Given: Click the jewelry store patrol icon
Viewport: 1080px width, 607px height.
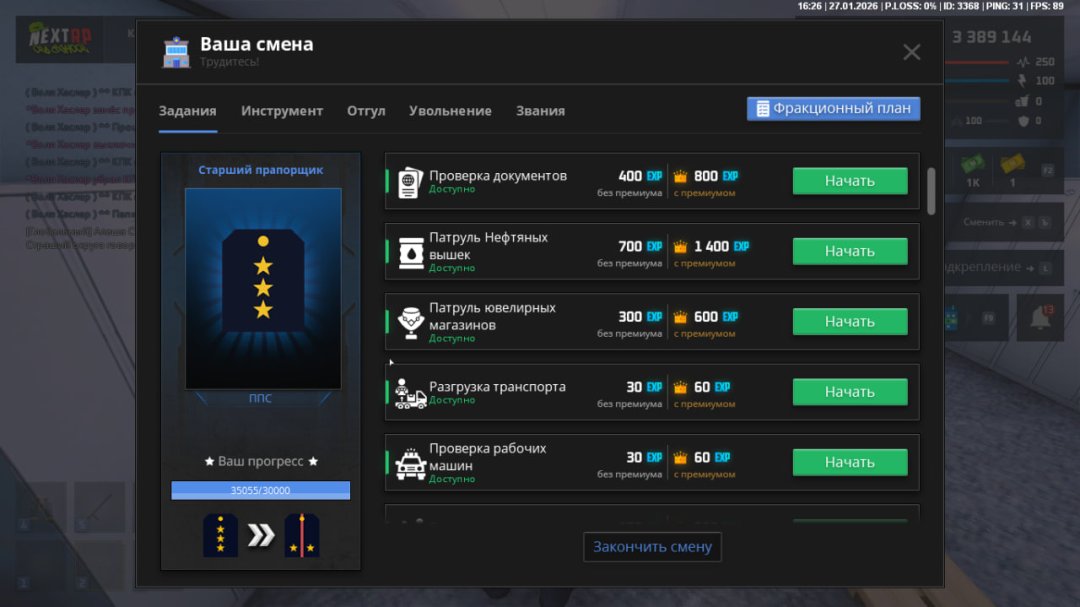Looking at the screenshot, I should point(410,322).
